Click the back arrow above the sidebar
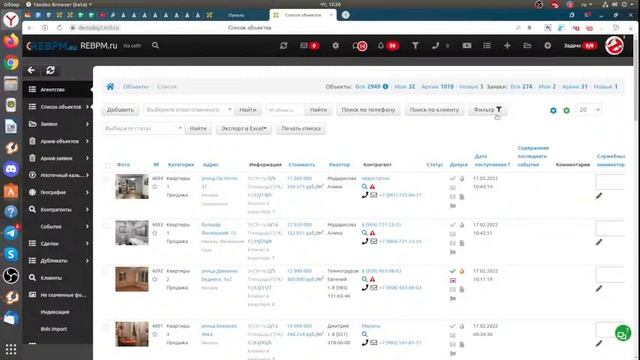Image resolution: width=640 pixels, height=360 pixels. pos(31,70)
